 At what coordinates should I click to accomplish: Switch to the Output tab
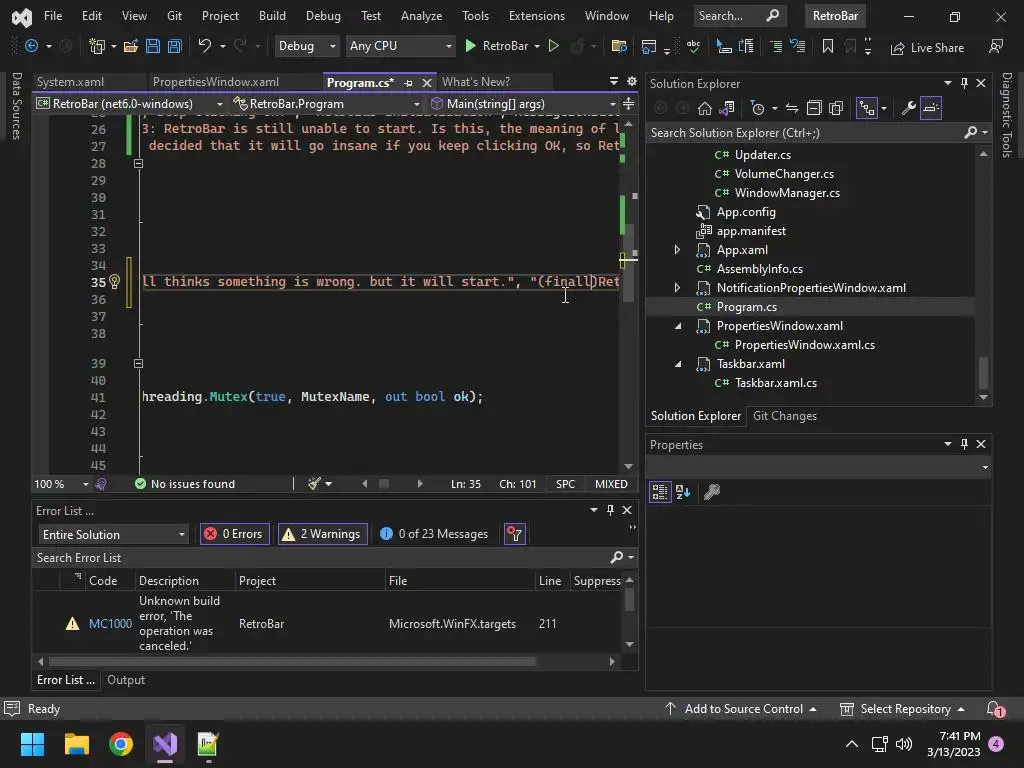[126, 680]
